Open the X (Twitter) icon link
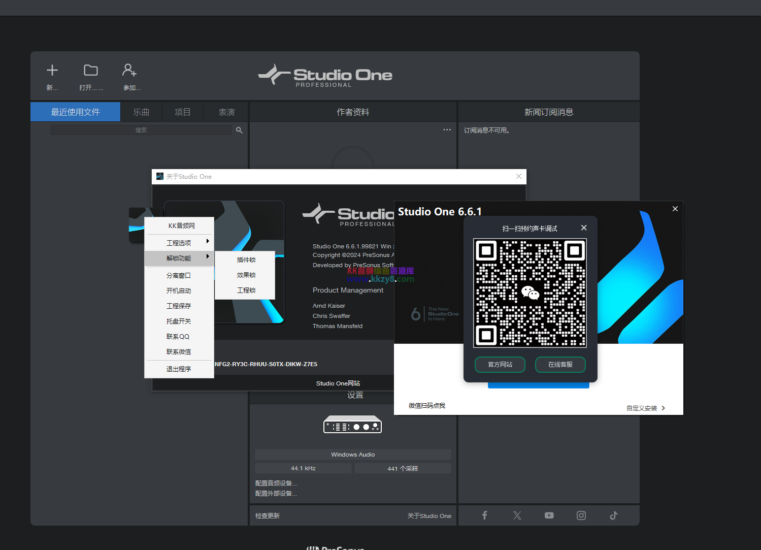The width and height of the screenshot is (761, 550). pyautogui.click(x=517, y=516)
